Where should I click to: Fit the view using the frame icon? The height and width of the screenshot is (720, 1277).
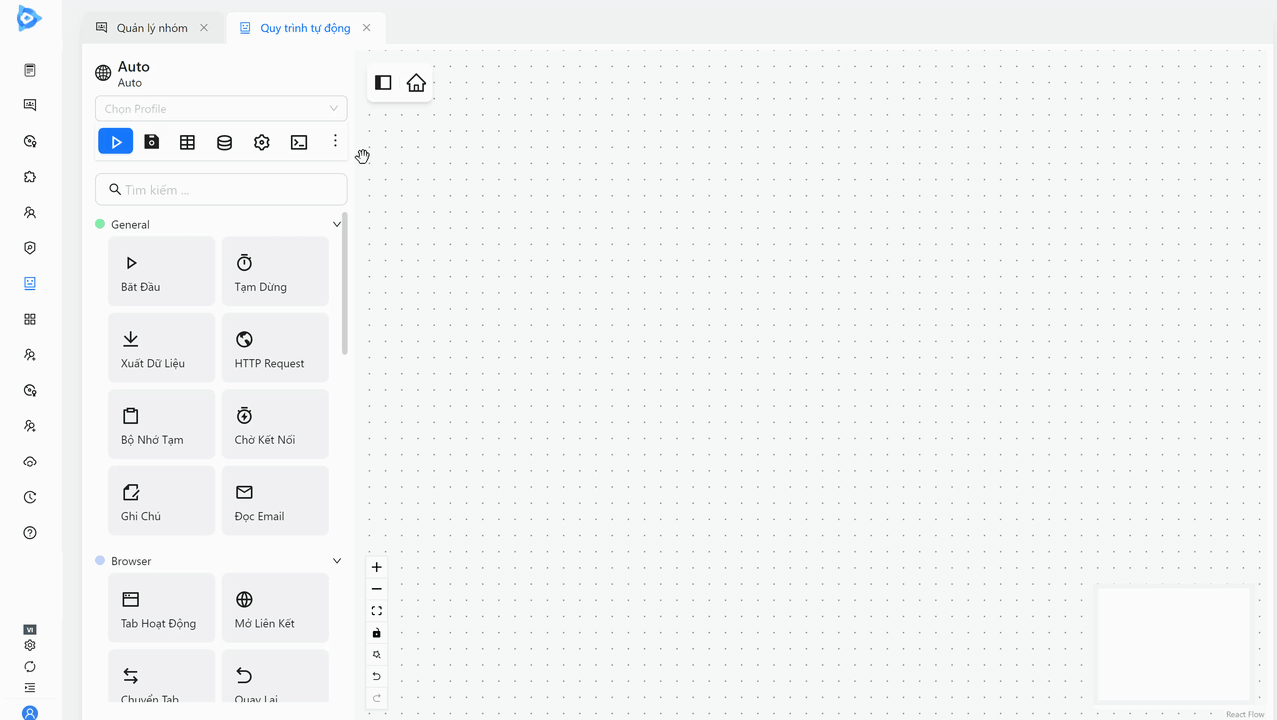(x=376, y=610)
